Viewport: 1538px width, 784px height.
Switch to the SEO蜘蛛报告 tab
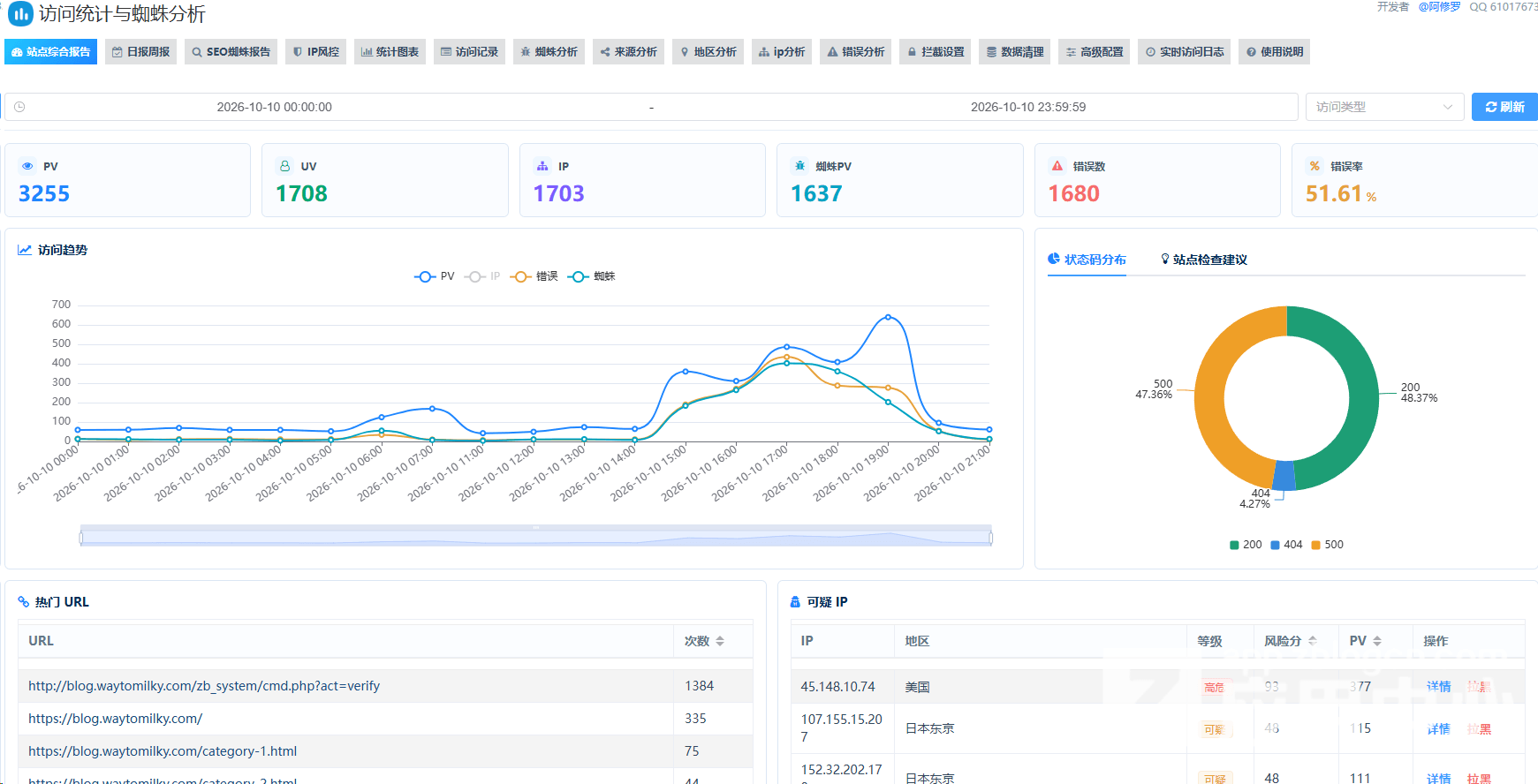click(231, 52)
